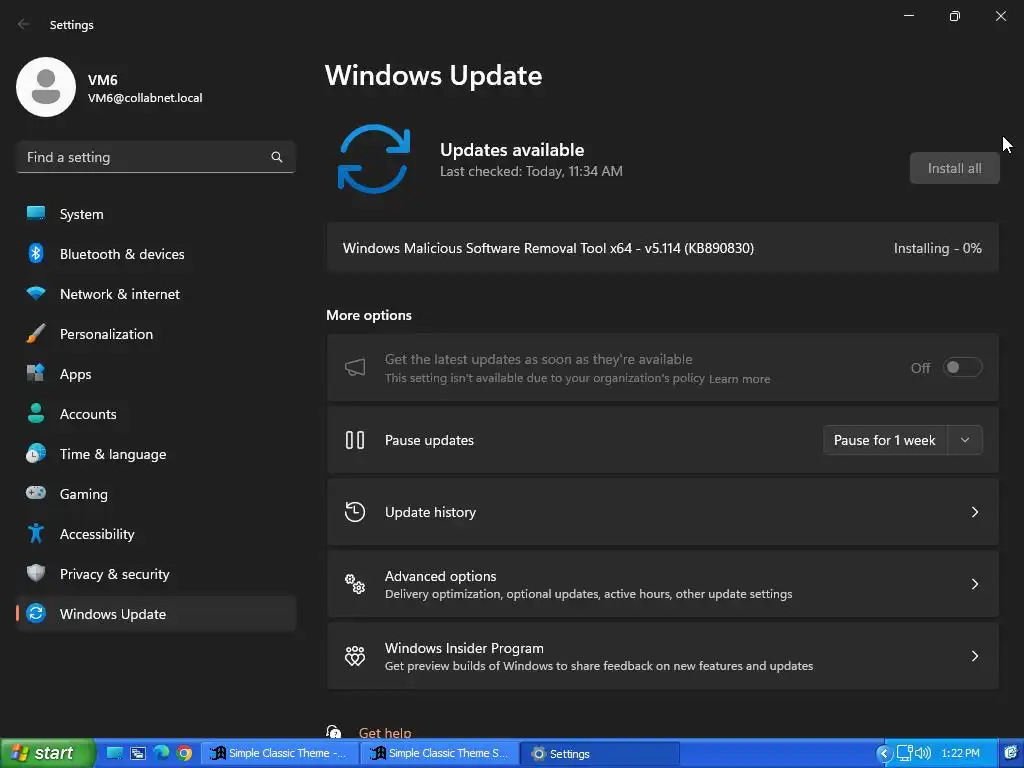Click Learn more link

pyautogui.click(x=739, y=379)
